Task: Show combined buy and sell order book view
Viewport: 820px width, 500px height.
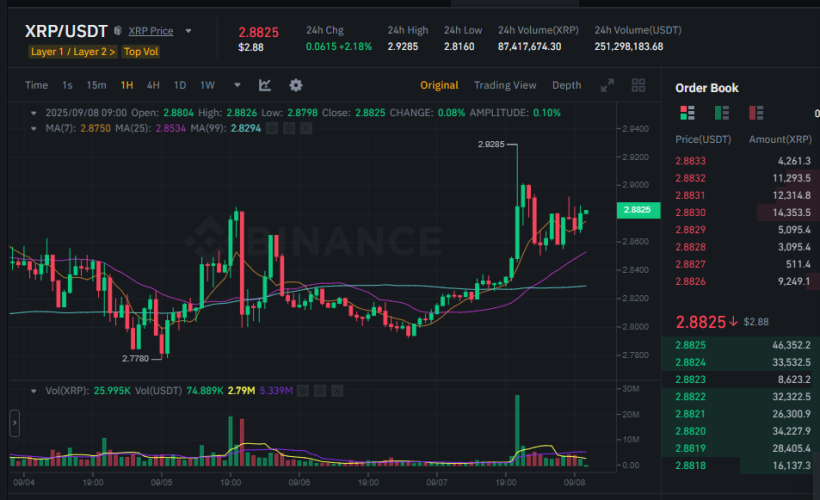Action: click(x=687, y=113)
